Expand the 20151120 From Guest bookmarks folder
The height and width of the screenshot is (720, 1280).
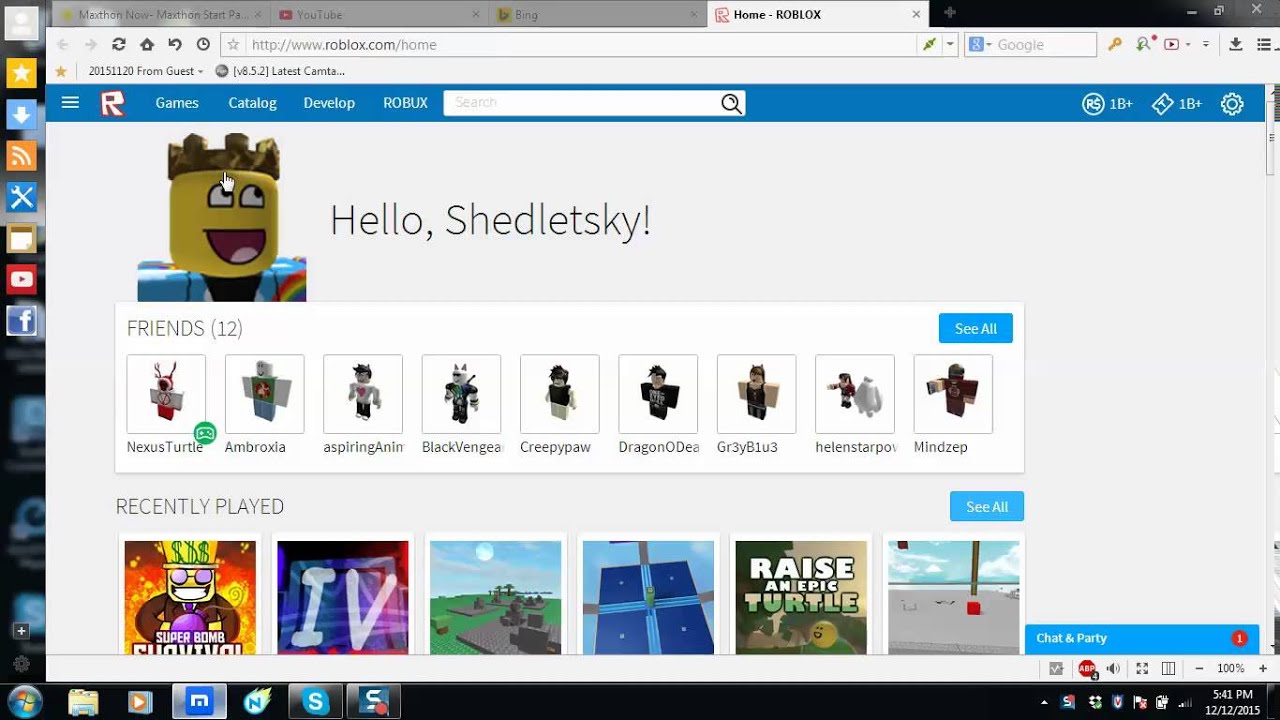tap(146, 71)
